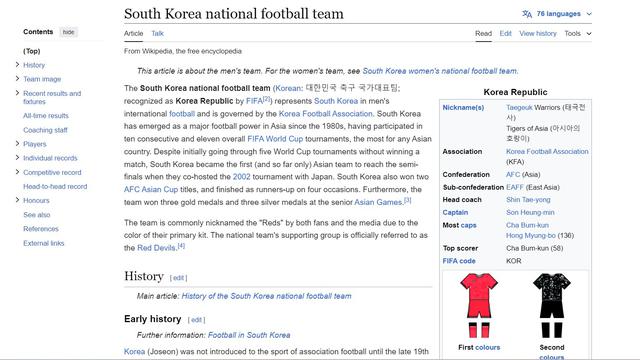Expand Recent results and fixtures section

(x=17, y=93)
